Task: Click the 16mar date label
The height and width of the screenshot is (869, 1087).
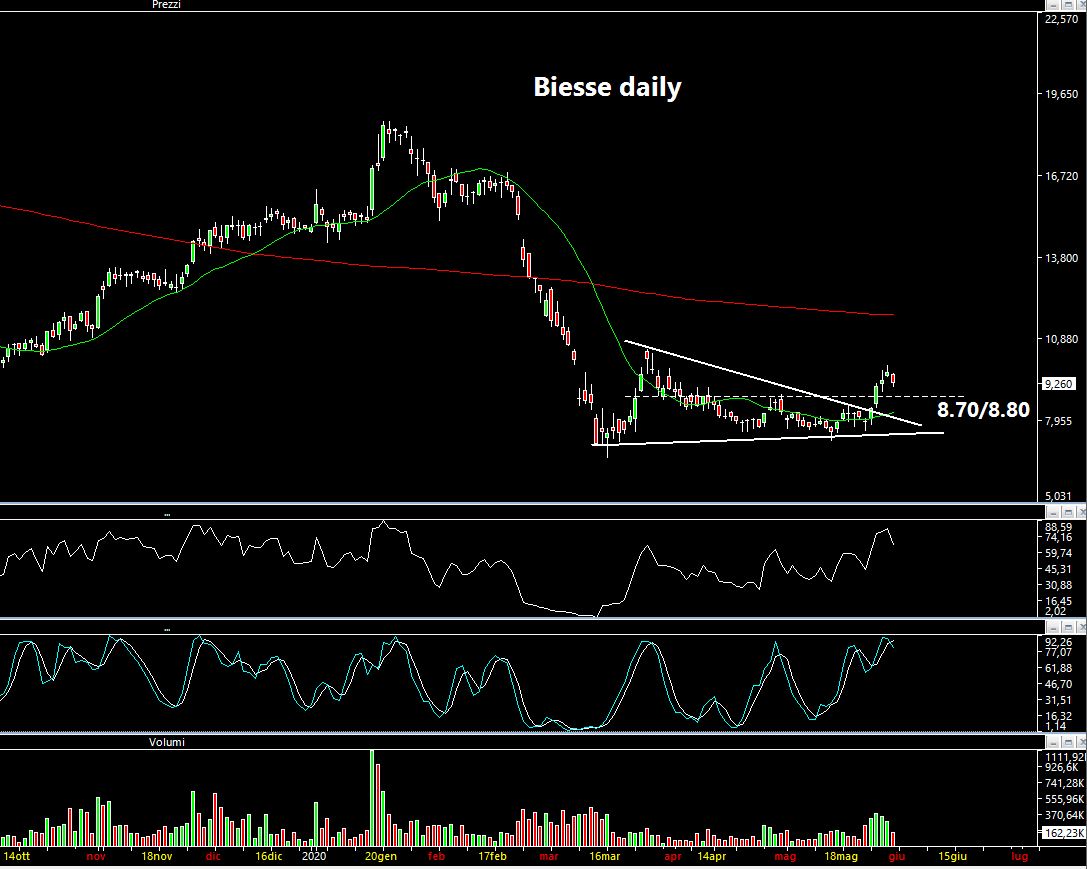Action: point(605,856)
